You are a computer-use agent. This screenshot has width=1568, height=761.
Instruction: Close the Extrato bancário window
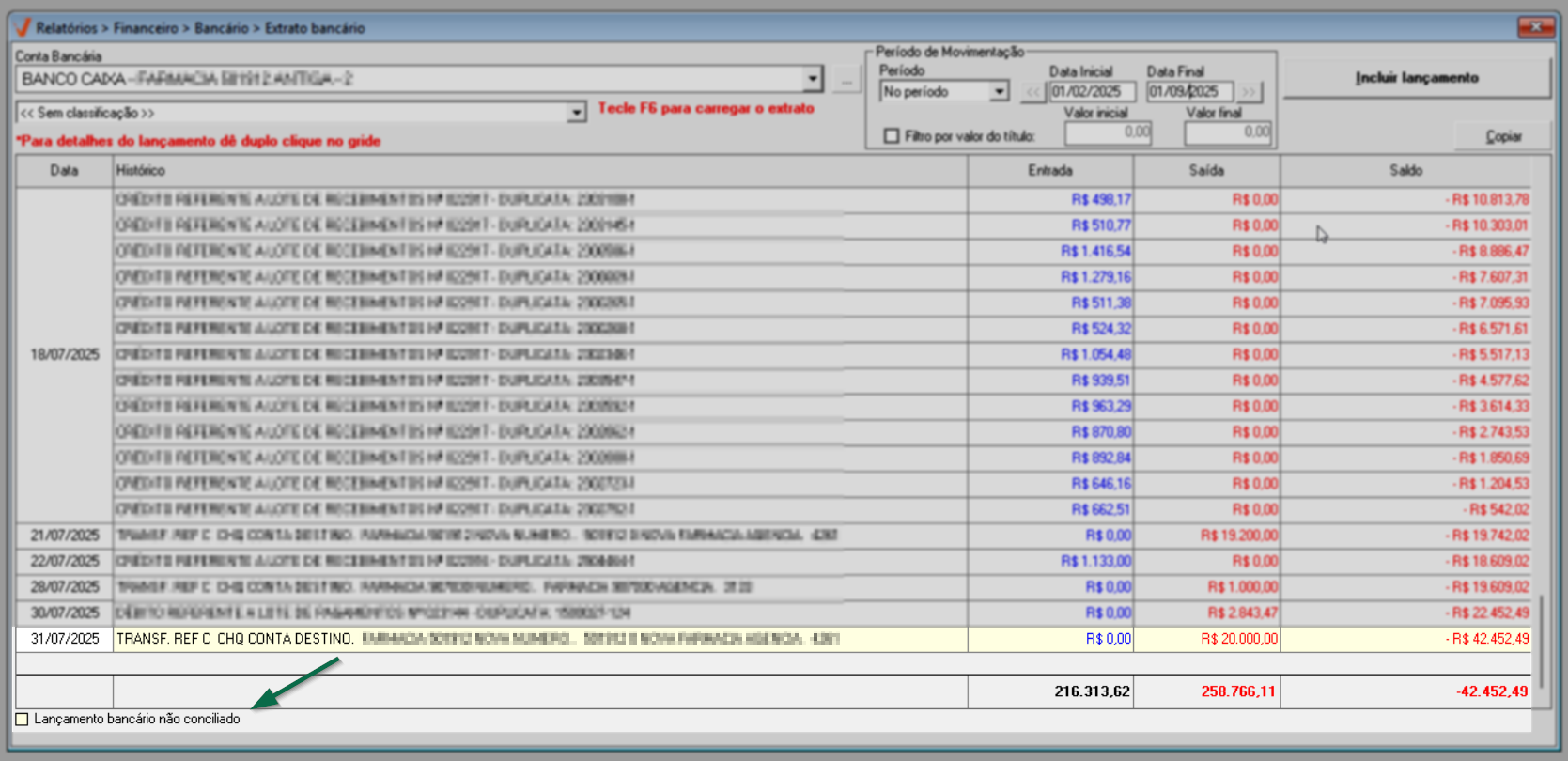coord(1536,27)
